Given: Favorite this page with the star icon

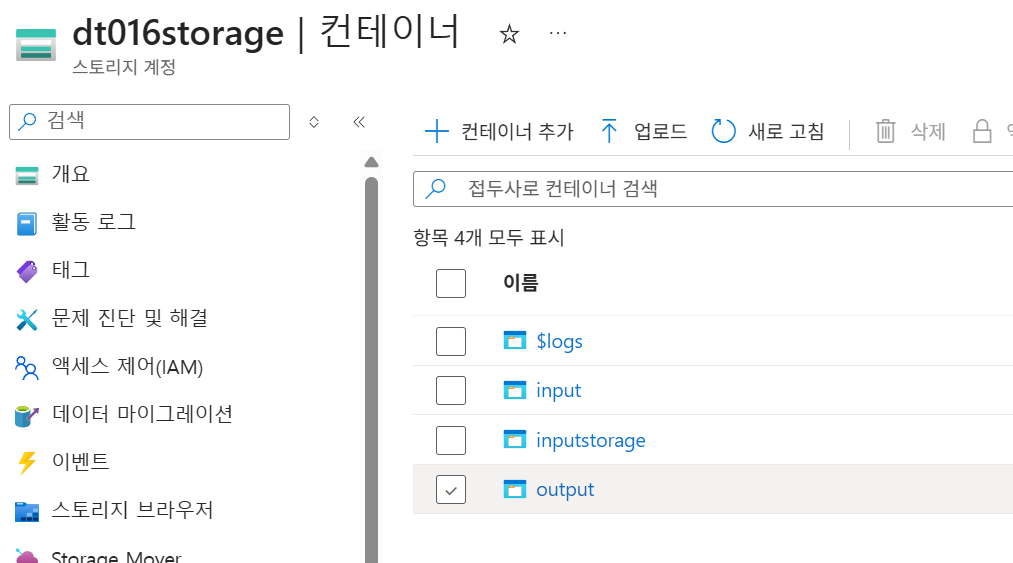Looking at the screenshot, I should pos(509,34).
